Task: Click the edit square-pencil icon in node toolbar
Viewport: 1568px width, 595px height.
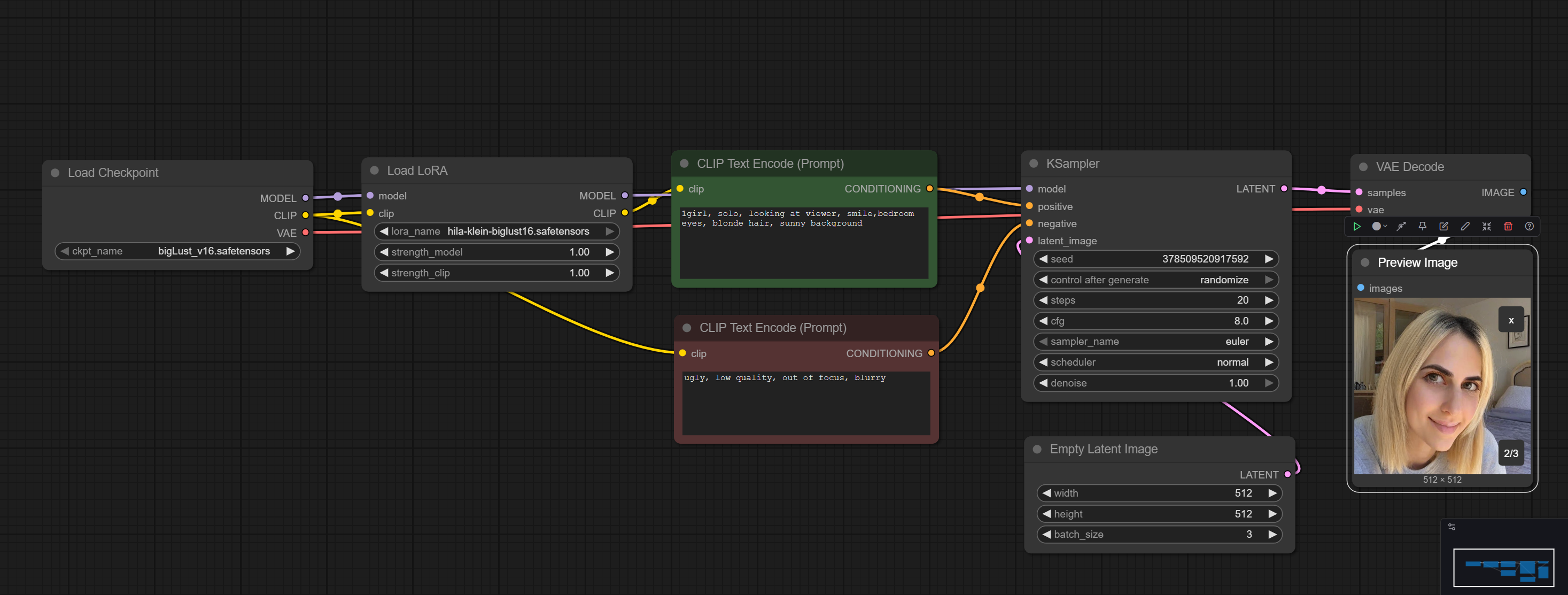Action: pyautogui.click(x=1444, y=227)
